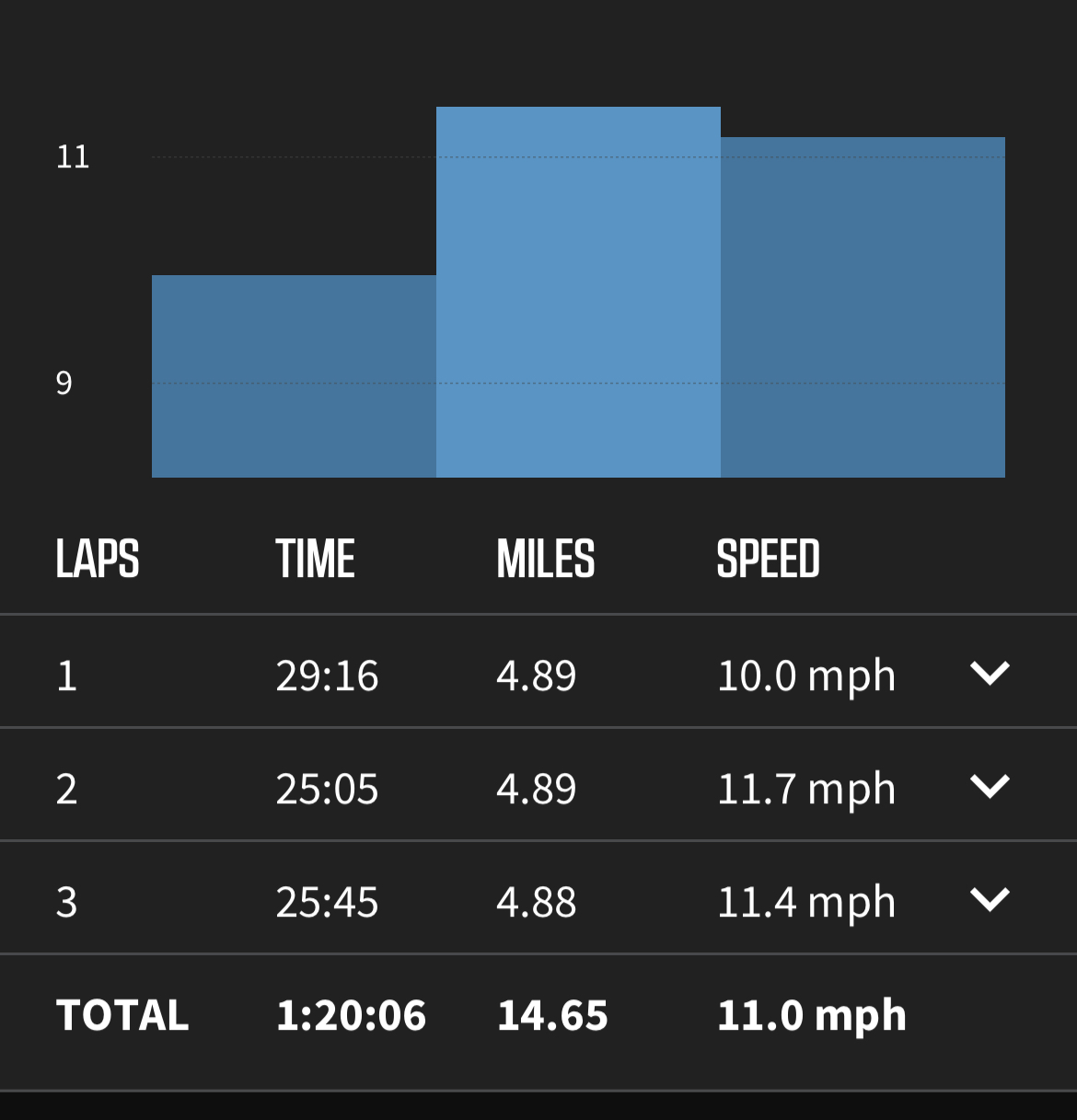Expand lap 1 details chevron
The height and width of the screenshot is (1120, 1077).
[x=990, y=674]
